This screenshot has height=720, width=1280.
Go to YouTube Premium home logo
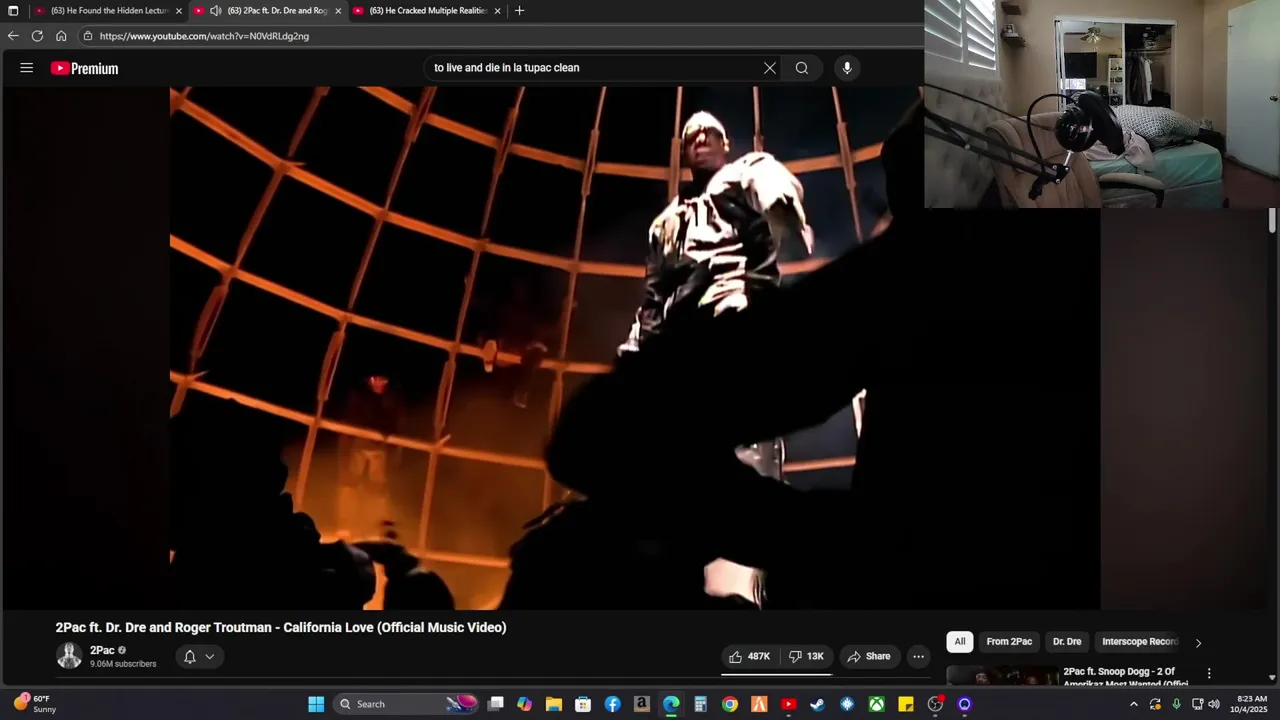click(85, 68)
